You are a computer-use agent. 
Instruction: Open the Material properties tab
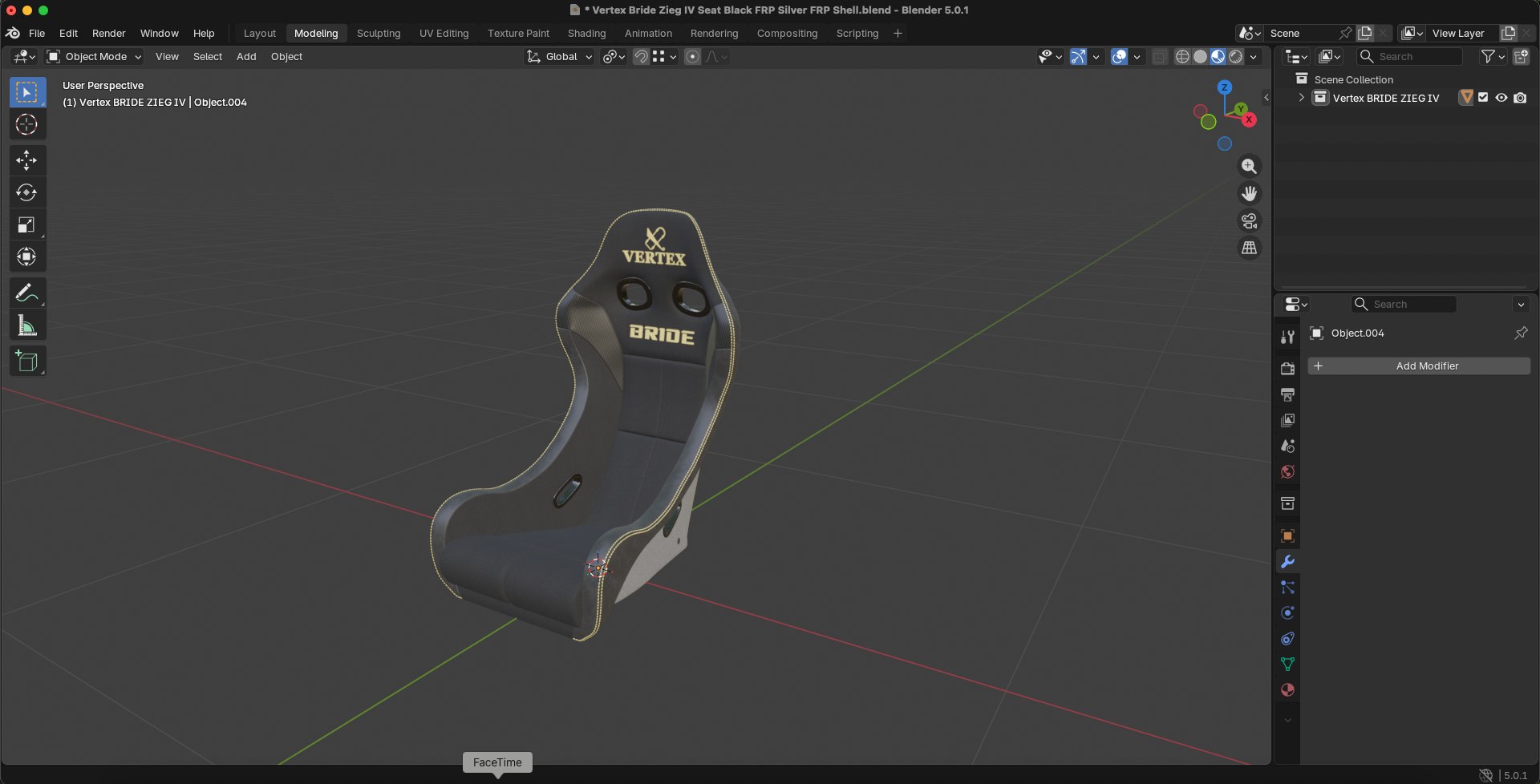(x=1287, y=689)
